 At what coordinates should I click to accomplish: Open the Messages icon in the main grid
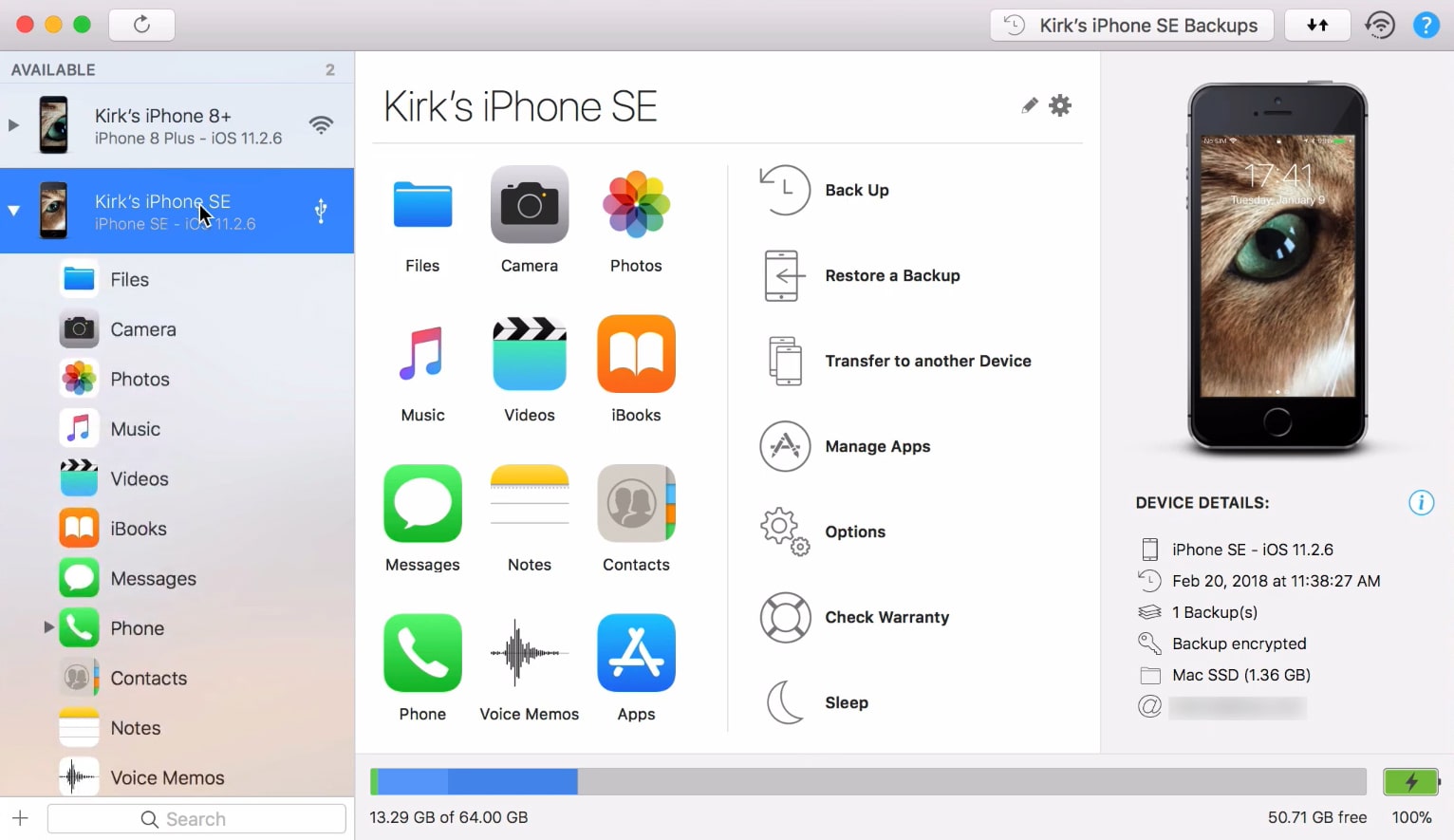[422, 503]
